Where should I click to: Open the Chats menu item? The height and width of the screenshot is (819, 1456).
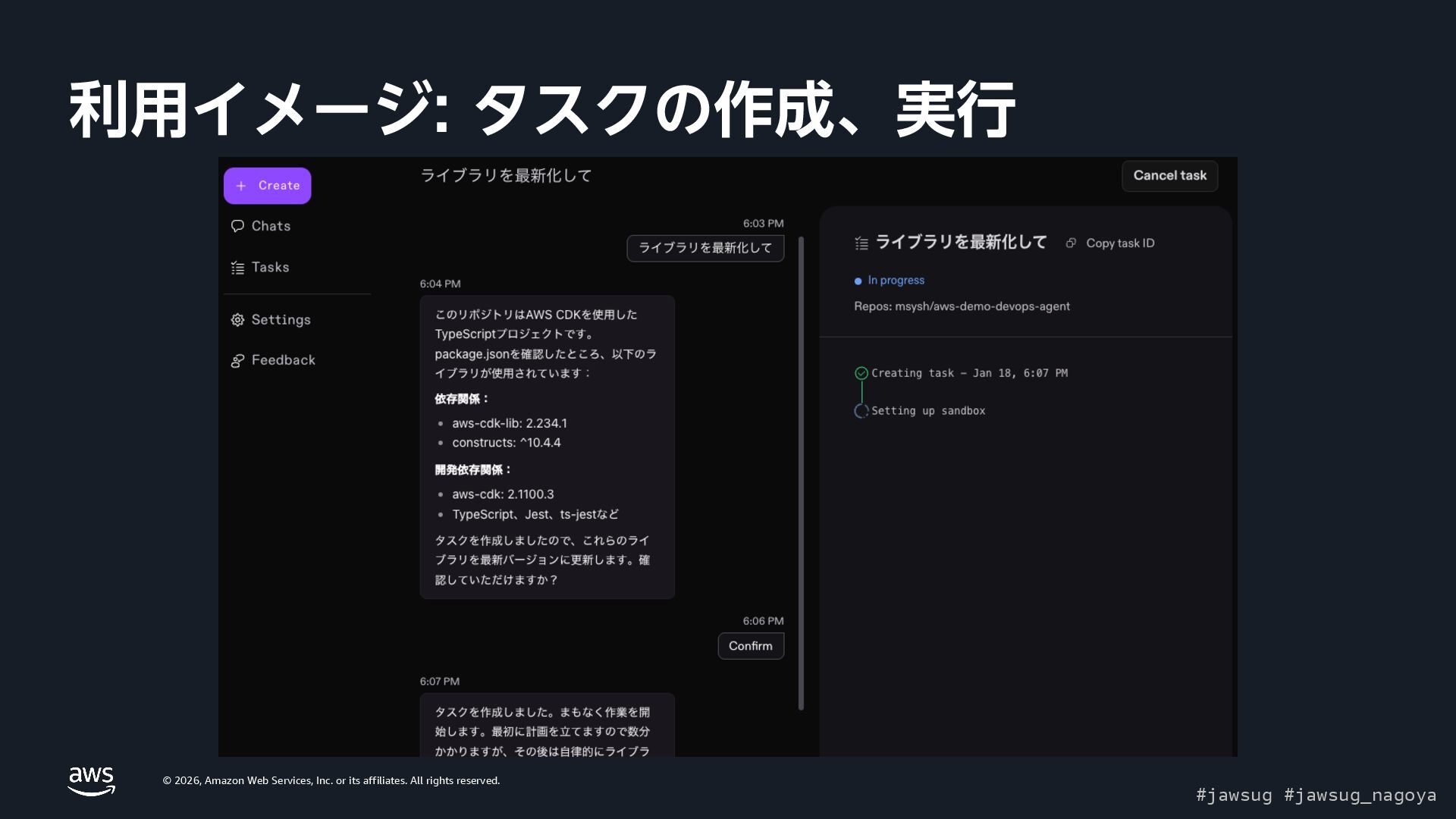[x=271, y=226]
